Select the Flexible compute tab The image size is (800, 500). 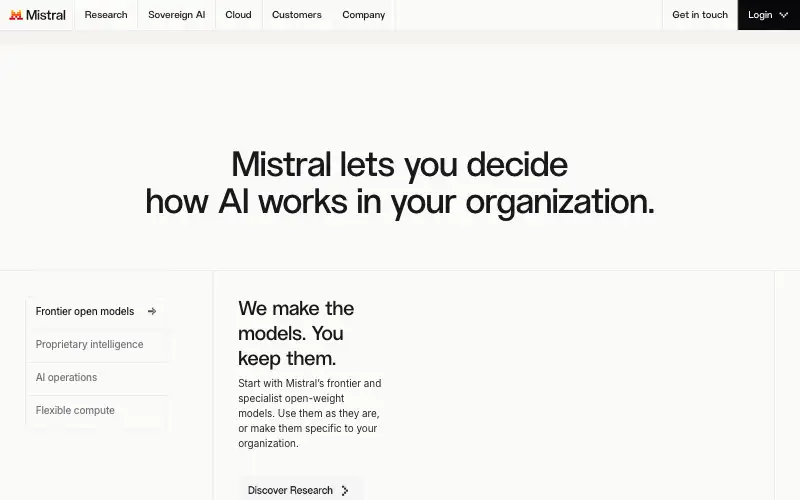pos(96,410)
